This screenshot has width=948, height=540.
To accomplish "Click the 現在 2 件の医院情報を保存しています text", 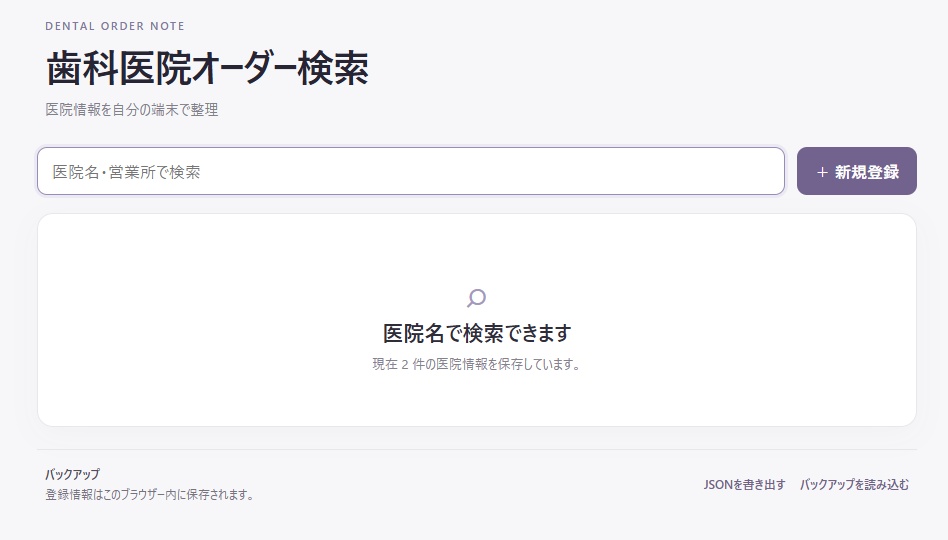I will point(476,364).
